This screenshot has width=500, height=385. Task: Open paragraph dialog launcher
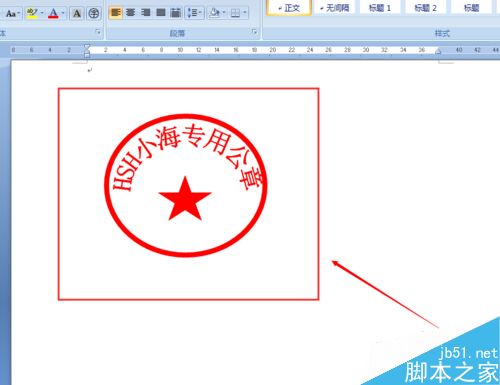click(x=254, y=32)
